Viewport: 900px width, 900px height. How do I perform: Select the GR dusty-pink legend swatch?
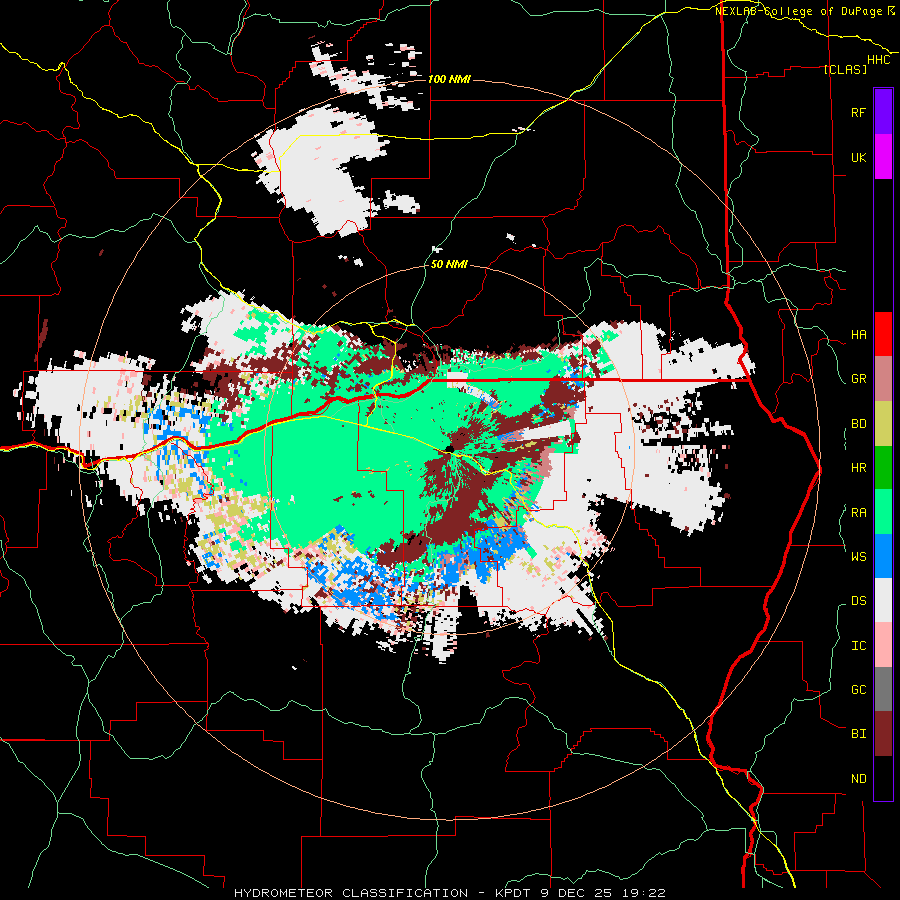(883, 378)
